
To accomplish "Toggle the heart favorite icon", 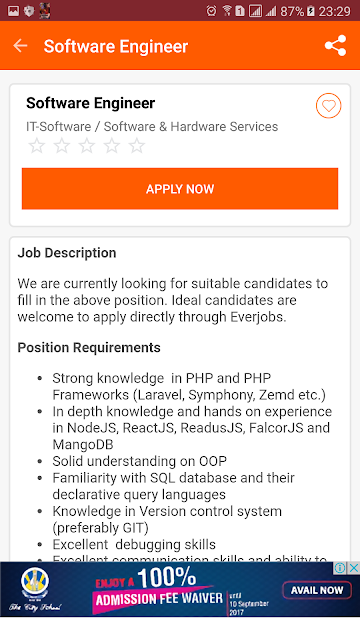I will click(x=329, y=106).
